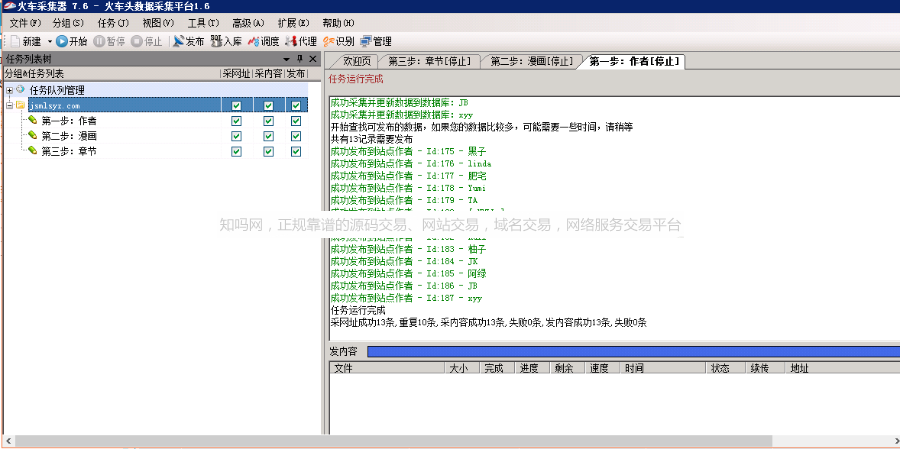
Task: Open the 高级(A) menu
Action: 248,23
